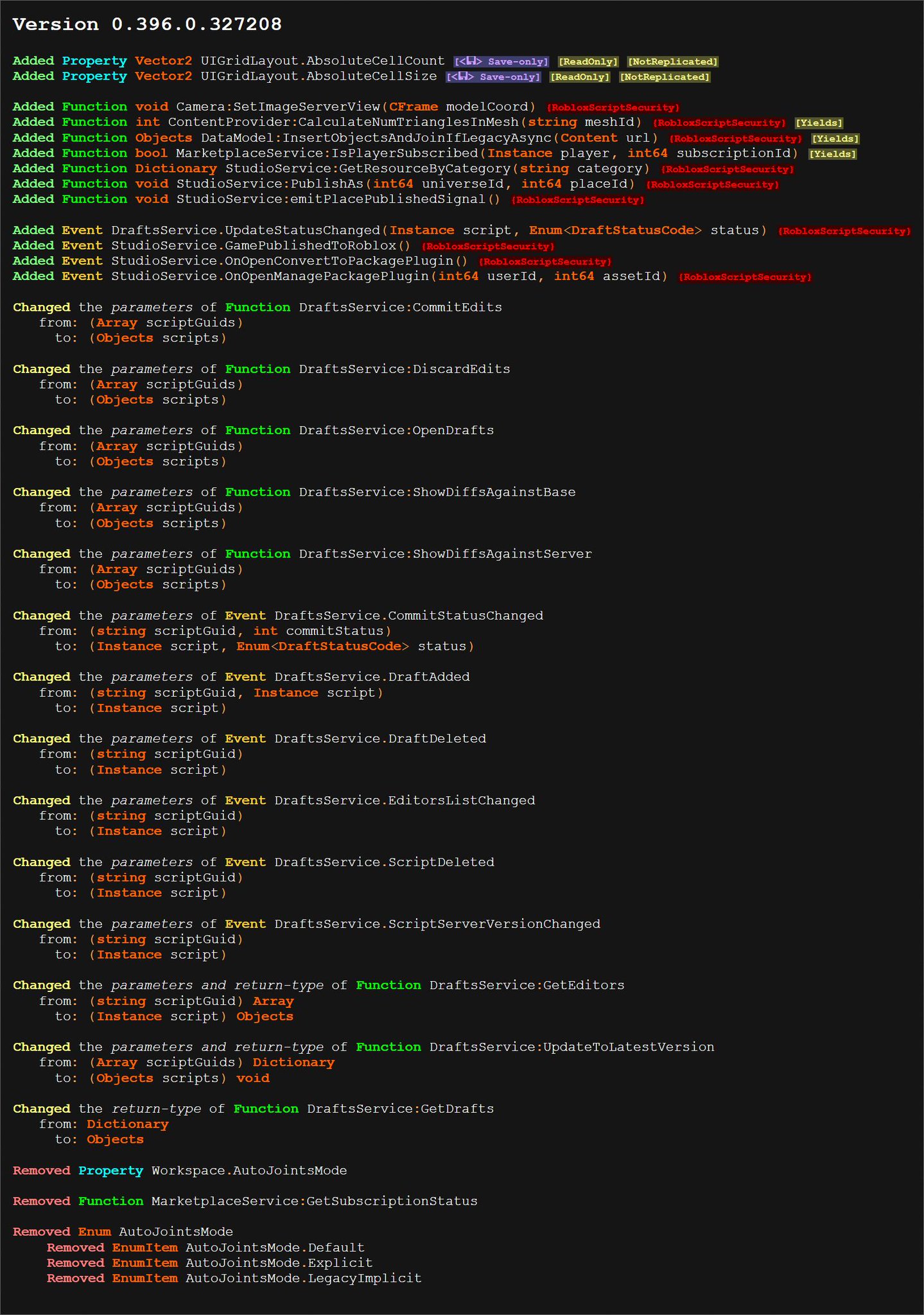Select DraftsService.EditorsListChanged event name

[405, 801]
